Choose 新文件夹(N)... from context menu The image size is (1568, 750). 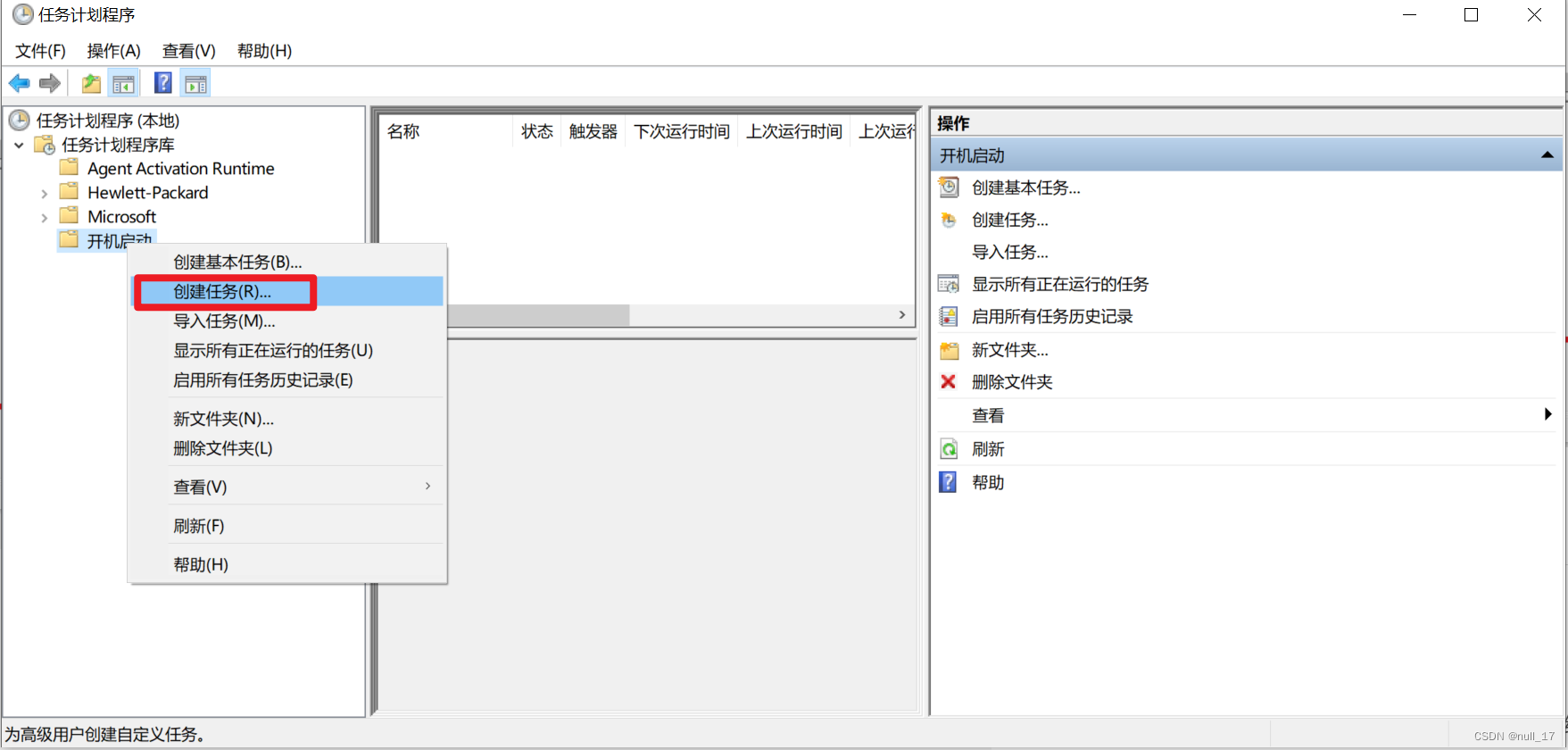[287, 419]
